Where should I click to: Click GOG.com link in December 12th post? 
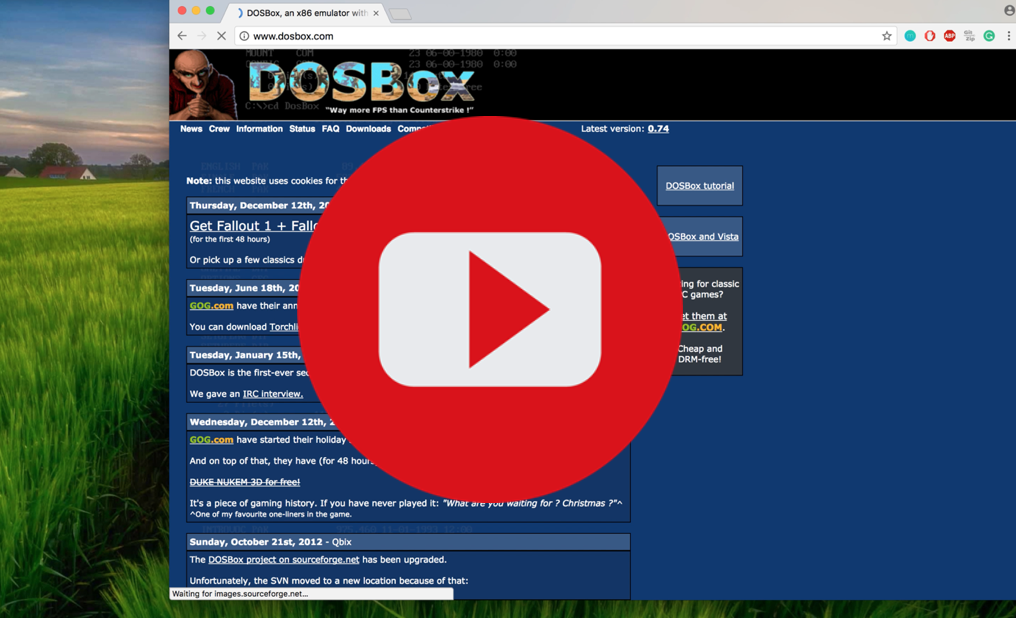[211, 440]
